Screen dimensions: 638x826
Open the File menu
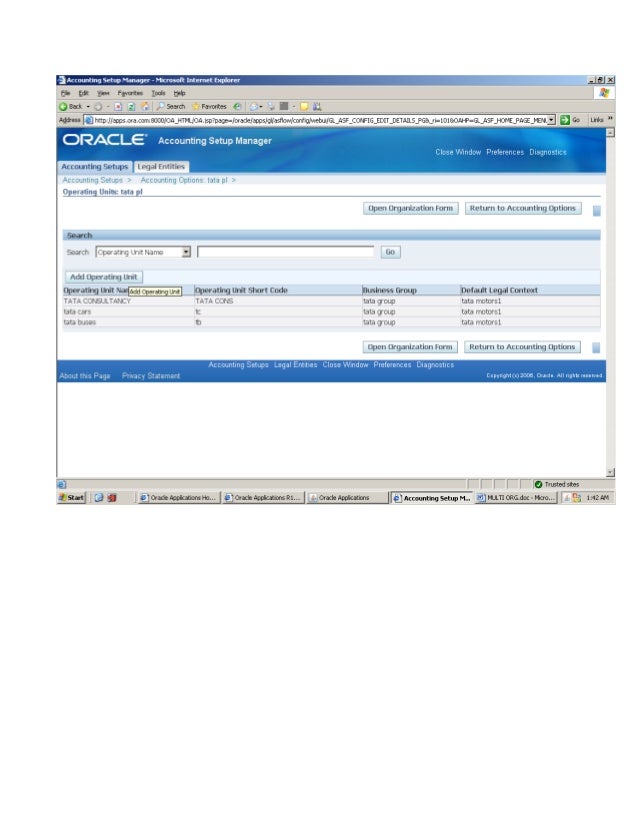click(66, 93)
